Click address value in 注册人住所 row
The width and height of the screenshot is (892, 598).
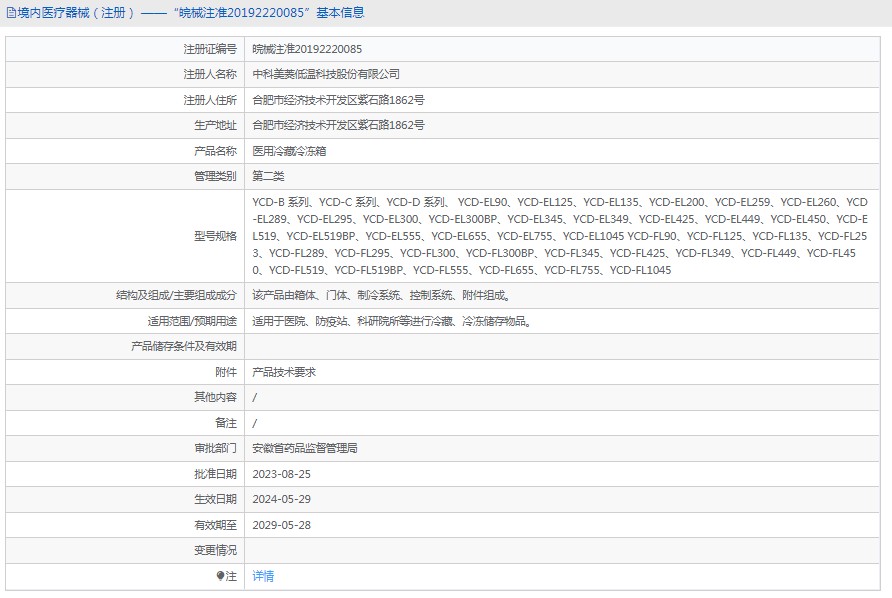338,100
